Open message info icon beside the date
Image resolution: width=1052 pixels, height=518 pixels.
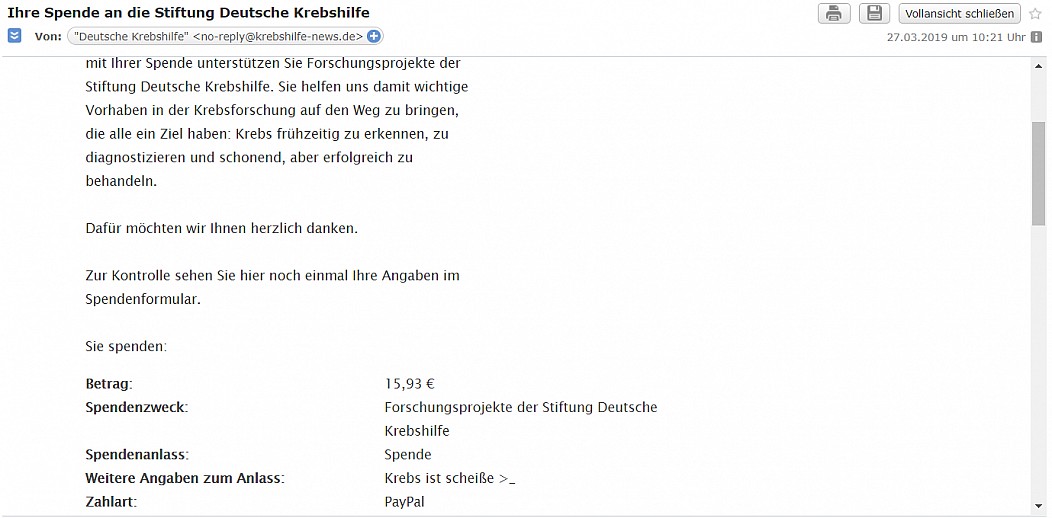click(x=1036, y=38)
